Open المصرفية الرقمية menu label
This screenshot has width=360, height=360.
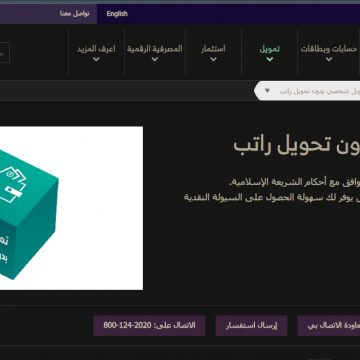coord(155,49)
